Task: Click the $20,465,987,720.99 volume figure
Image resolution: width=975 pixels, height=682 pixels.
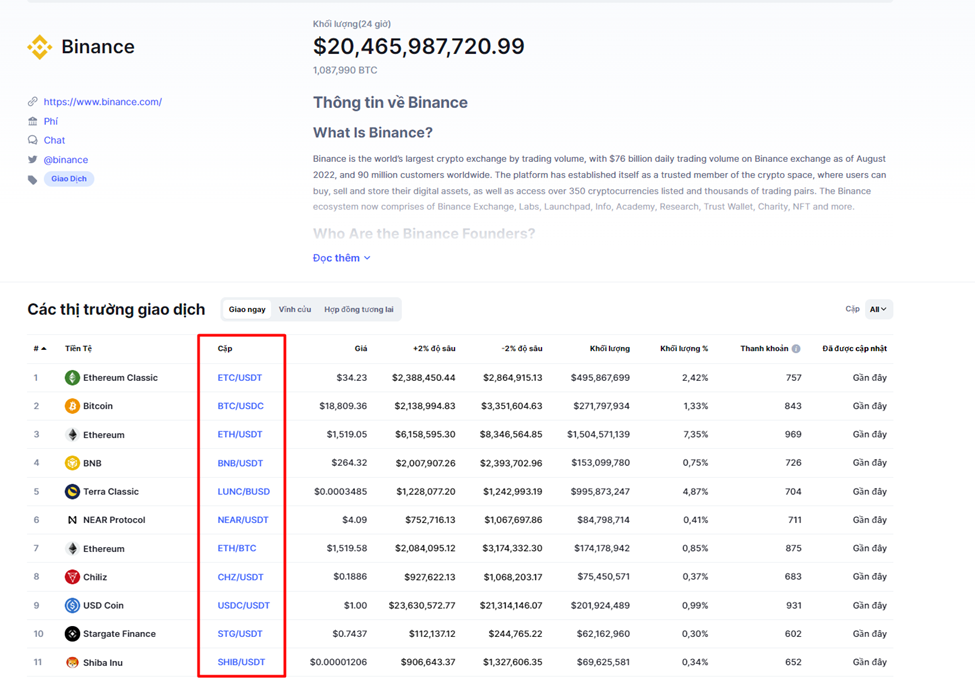Action: point(418,47)
